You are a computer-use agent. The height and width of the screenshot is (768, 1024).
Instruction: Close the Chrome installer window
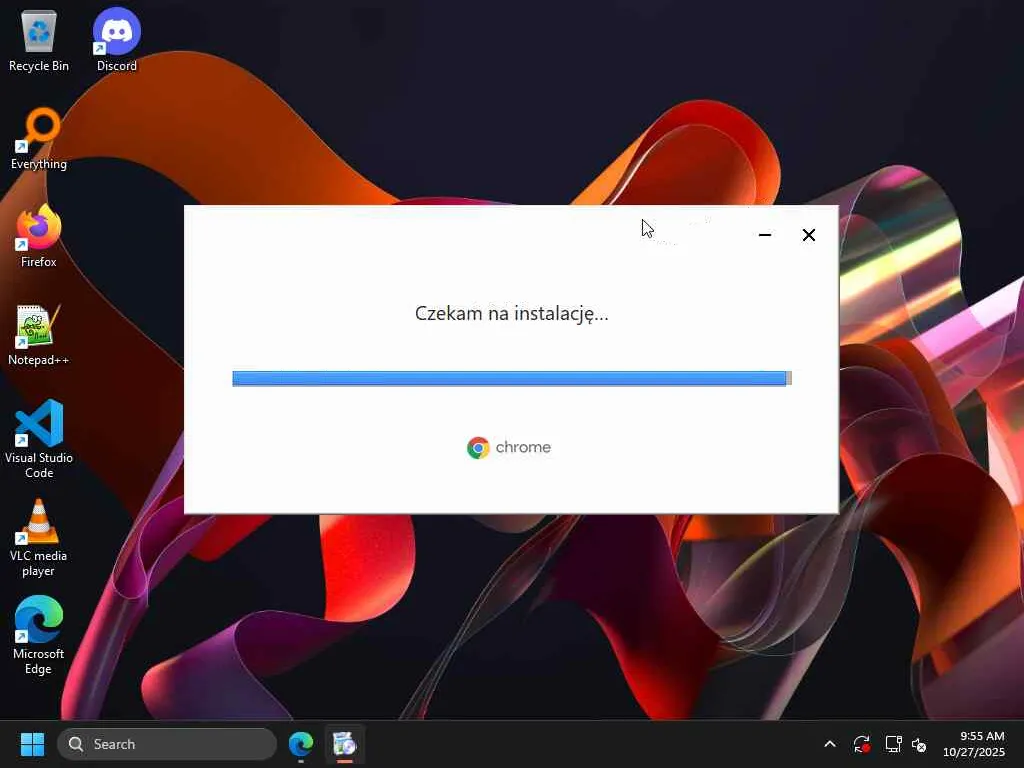(x=808, y=235)
